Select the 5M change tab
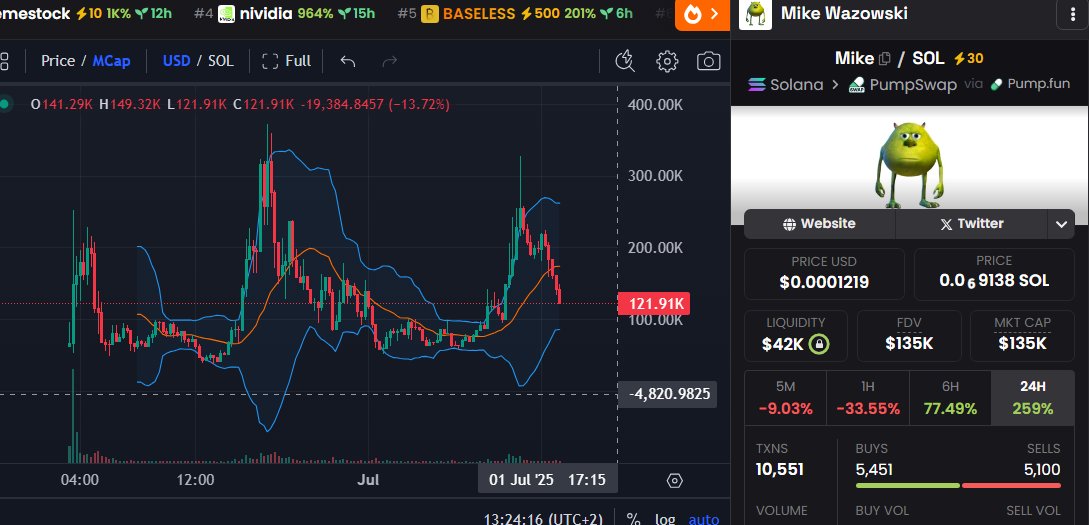 pos(785,398)
